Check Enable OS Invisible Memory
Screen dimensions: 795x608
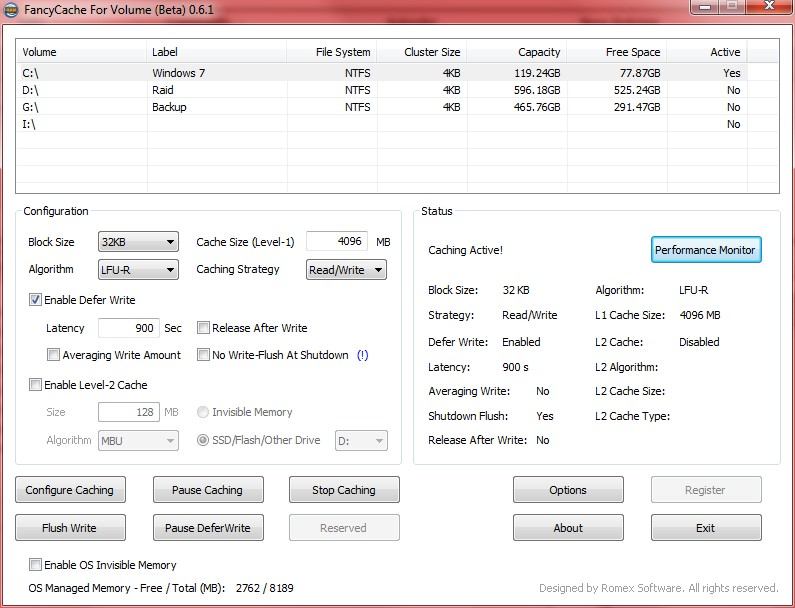(x=35, y=564)
